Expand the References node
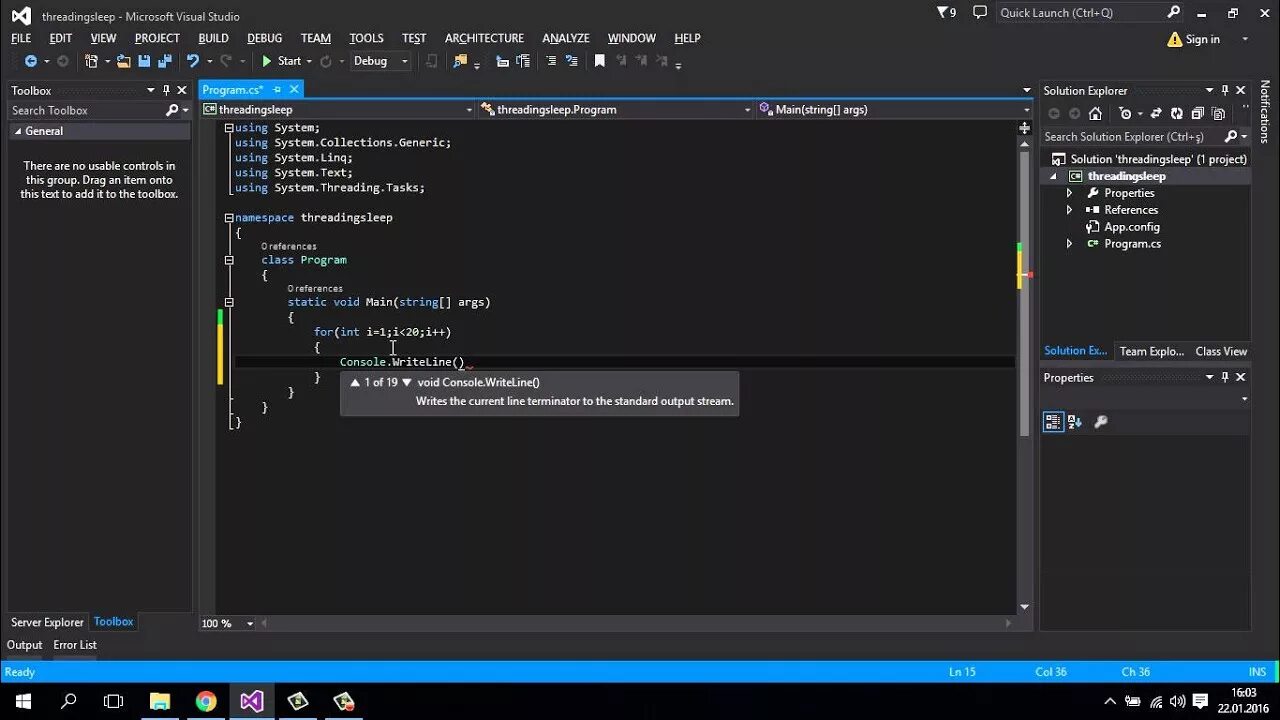 click(x=1069, y=210)
